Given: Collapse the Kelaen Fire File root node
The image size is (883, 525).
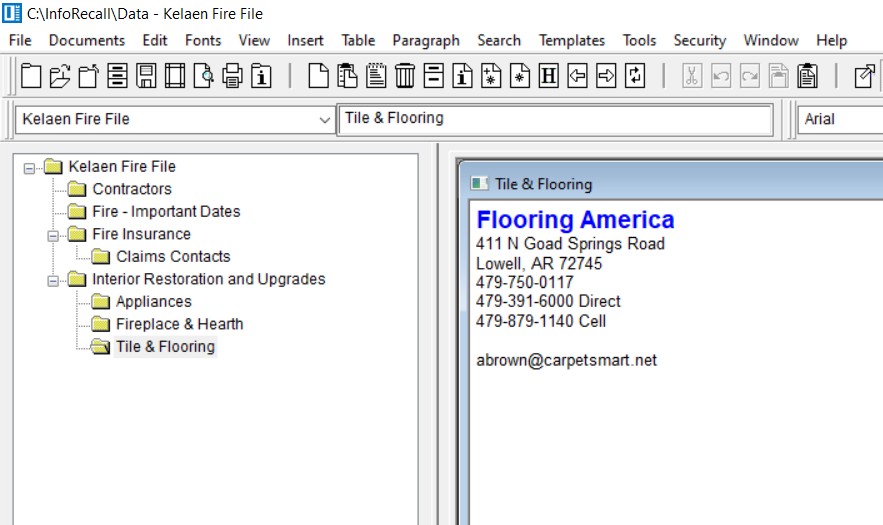Looking at the screenshot, I should pyautogui.click(x=29, y=168).
